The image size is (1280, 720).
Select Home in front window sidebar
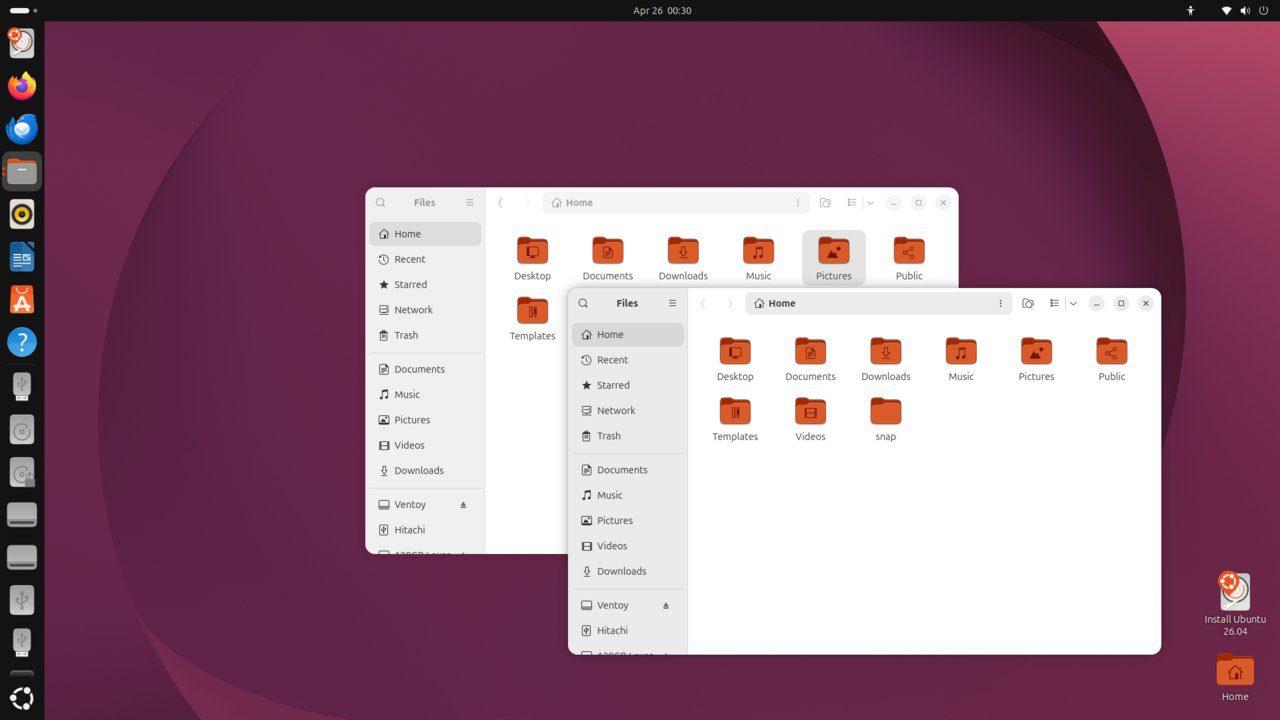tap(628, 334)
